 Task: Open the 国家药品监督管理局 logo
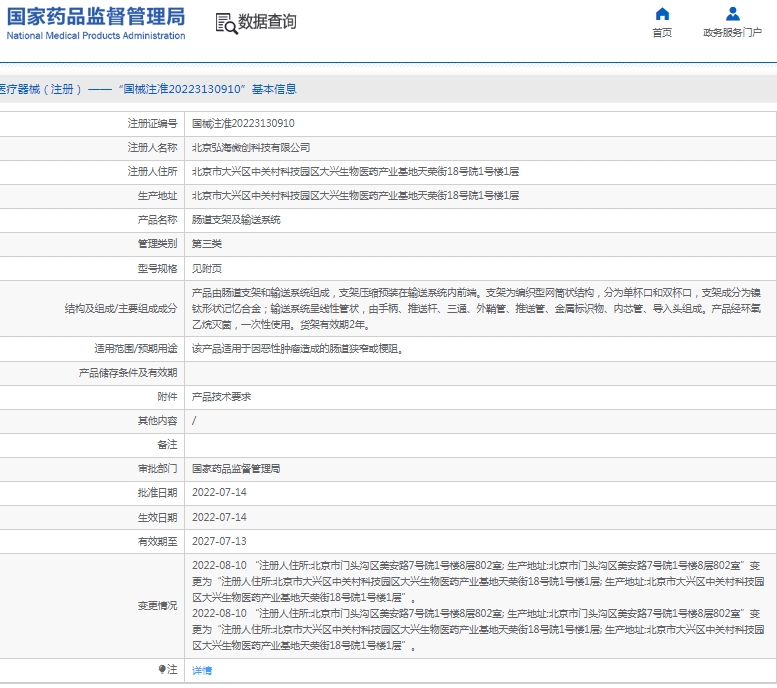[96, 17]
